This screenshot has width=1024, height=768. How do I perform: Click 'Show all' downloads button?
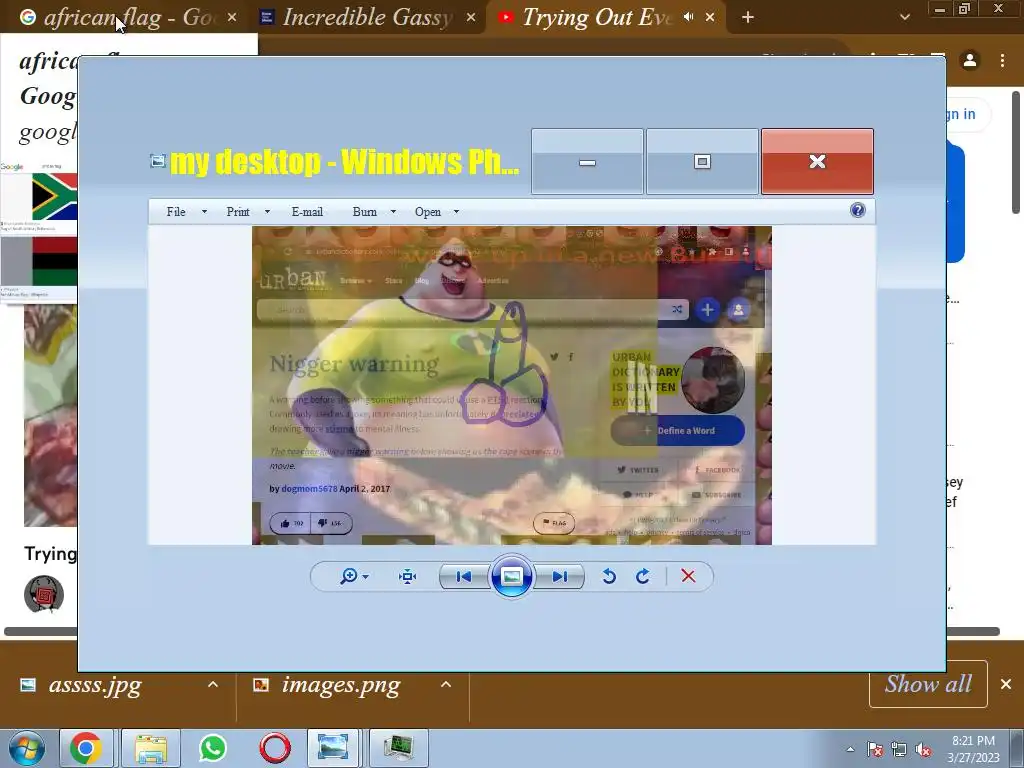[928, 684]
